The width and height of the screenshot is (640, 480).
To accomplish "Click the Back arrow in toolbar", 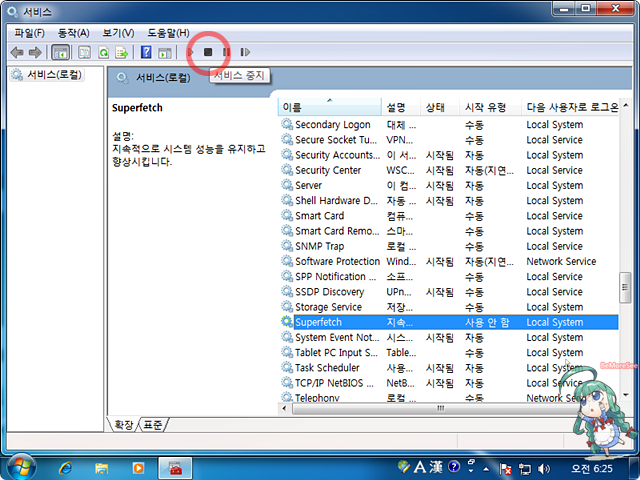I will (16, 52).
